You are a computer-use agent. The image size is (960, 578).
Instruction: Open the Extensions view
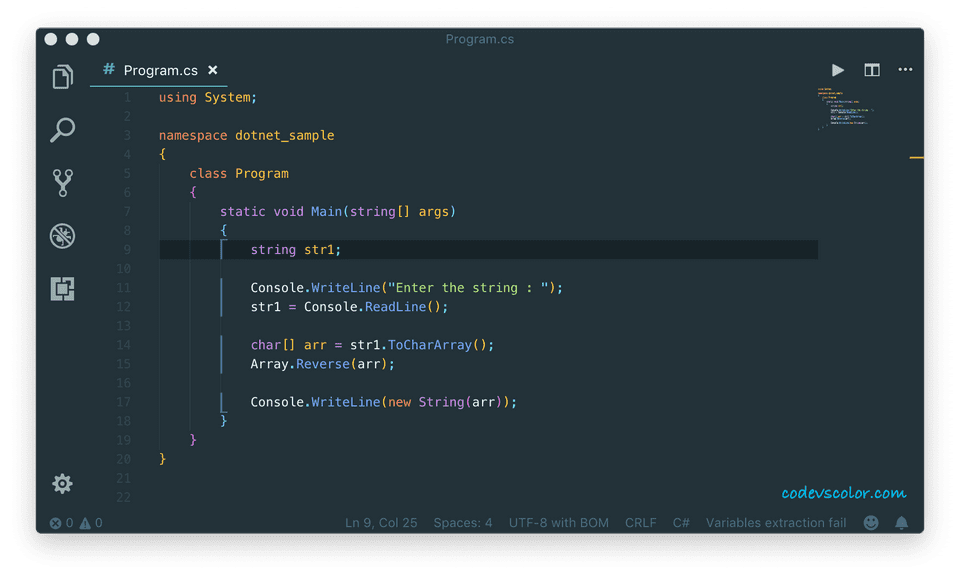[62, 289]
